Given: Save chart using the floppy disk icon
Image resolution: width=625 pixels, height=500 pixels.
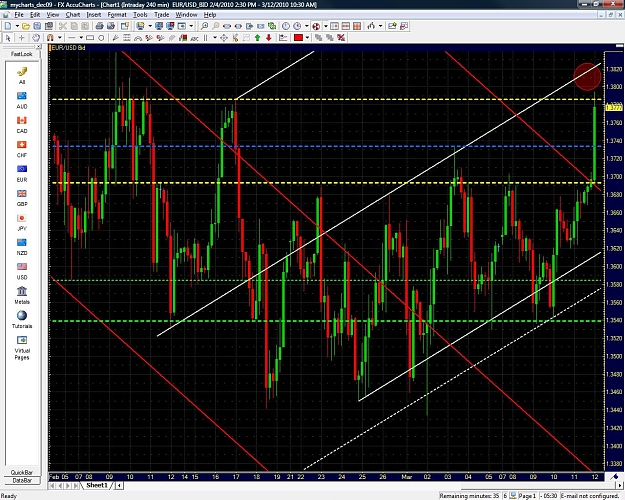Looking at the screenshot, I should point(37,26).
